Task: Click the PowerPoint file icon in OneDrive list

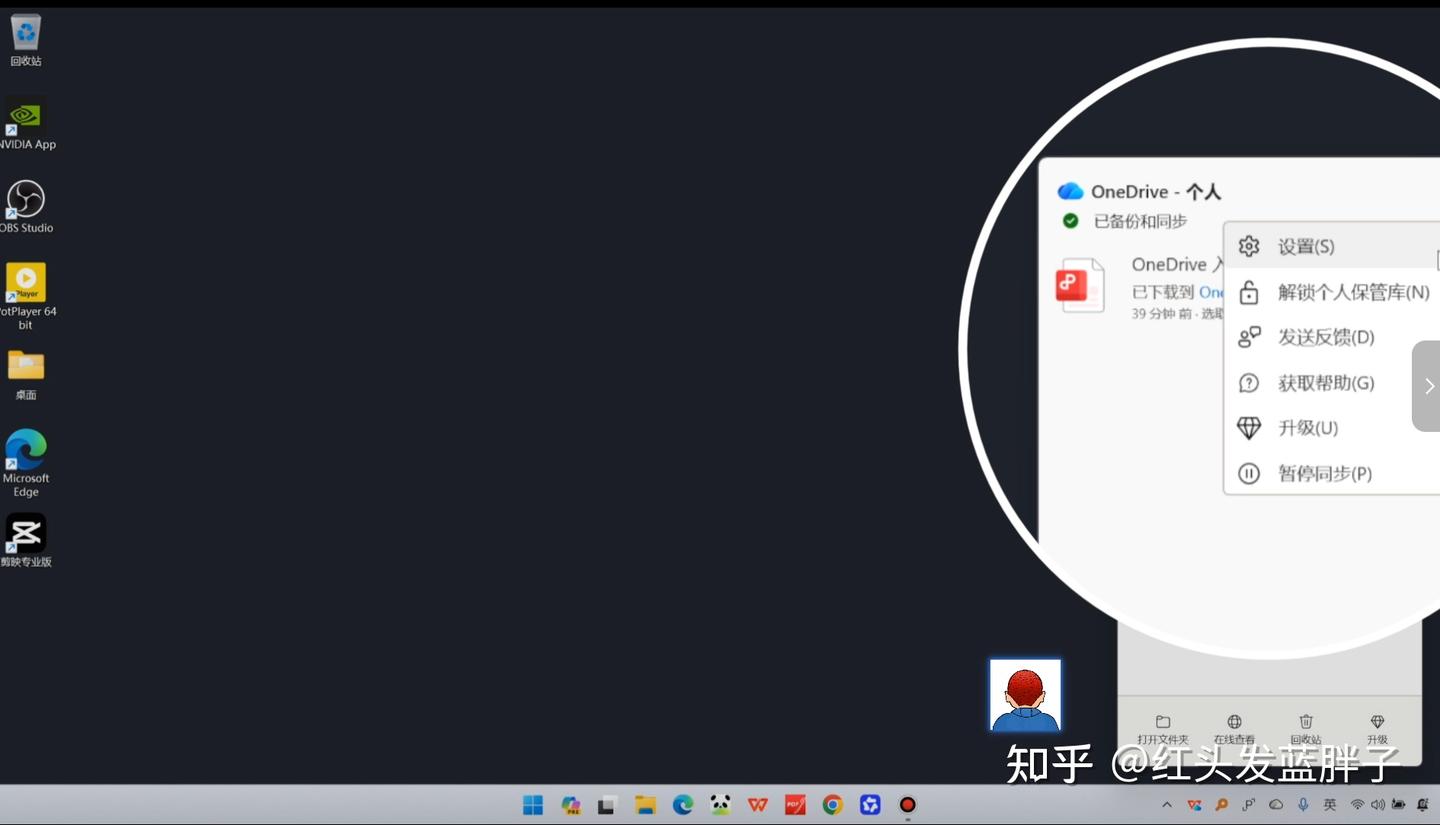Action: [x=1080, y=285]
